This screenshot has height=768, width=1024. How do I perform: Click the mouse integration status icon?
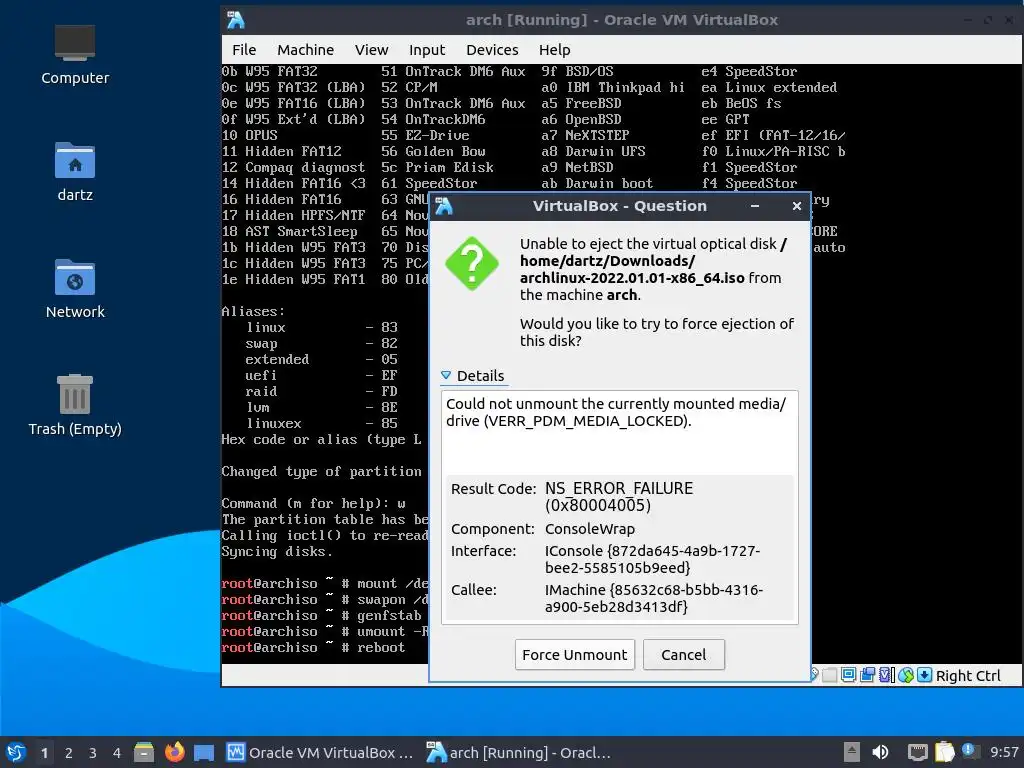click(x=905, y=675)
